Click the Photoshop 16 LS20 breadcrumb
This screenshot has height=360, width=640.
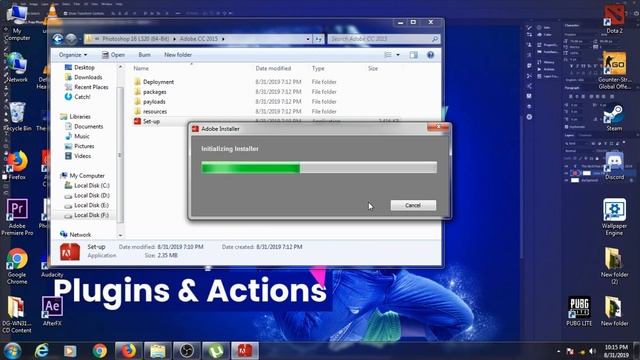tap(136, 39)
